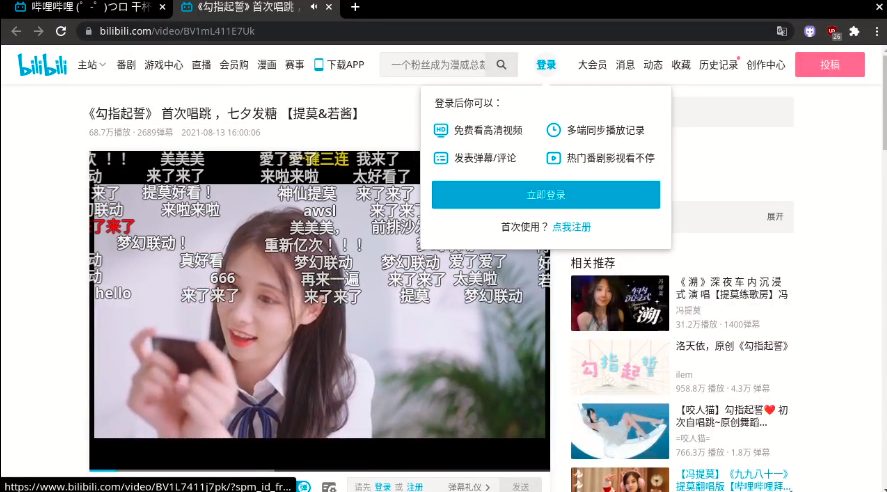Click the browser back arrow
Screen dimensions: 887x492
point(16,31)
